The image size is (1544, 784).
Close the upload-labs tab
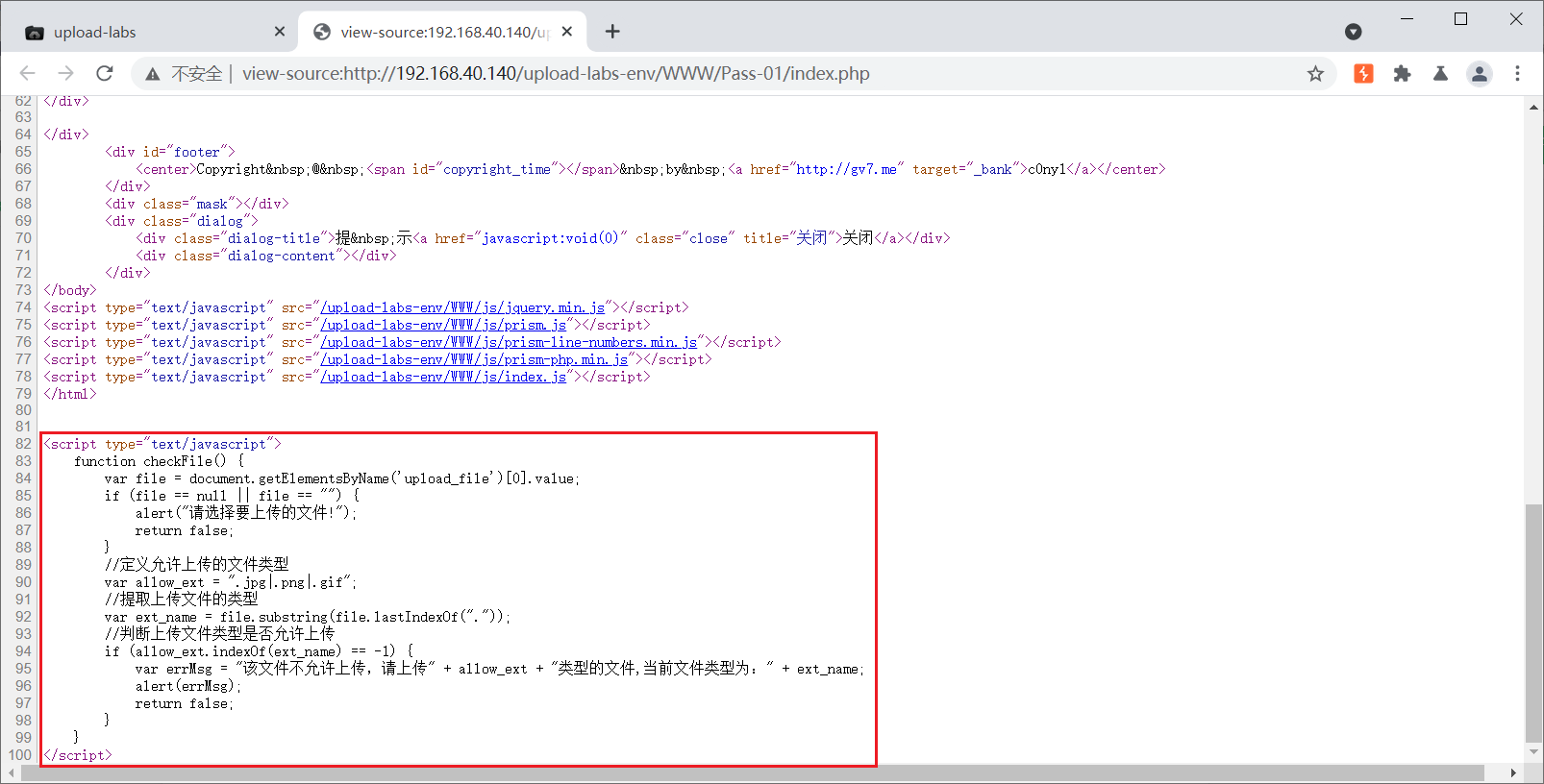coord(280,32)
